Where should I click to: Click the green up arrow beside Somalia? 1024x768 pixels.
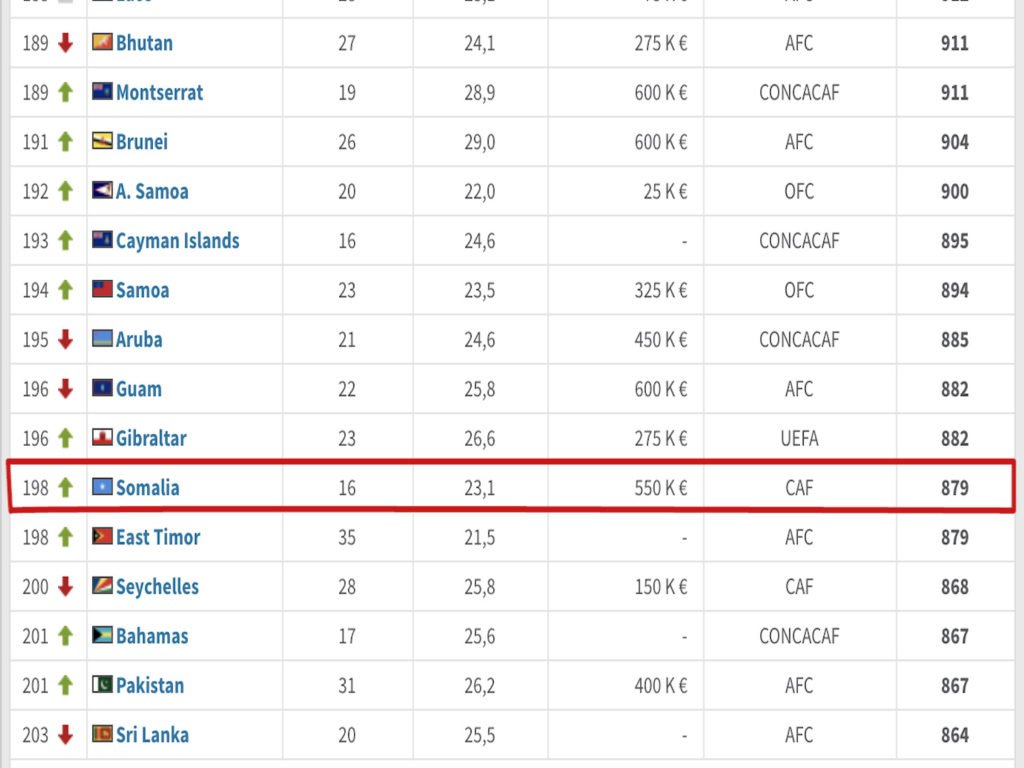click(66, 488)
